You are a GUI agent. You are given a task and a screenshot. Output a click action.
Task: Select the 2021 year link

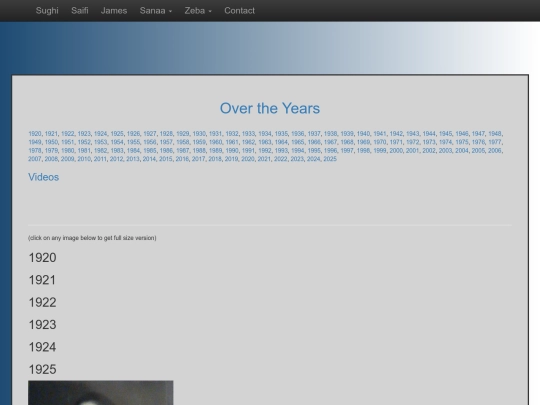(x=264, y=159)
